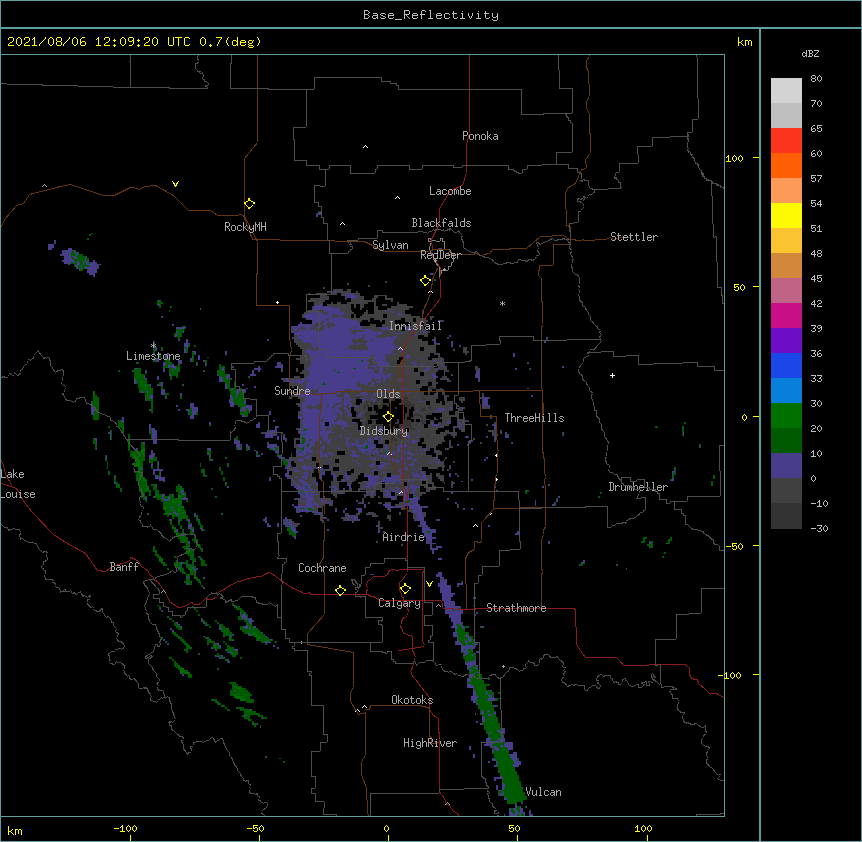Screen dimensions: 862x842
Task: Select the bright blue 33-36 dBZ swatch
Action: [786, 366]
